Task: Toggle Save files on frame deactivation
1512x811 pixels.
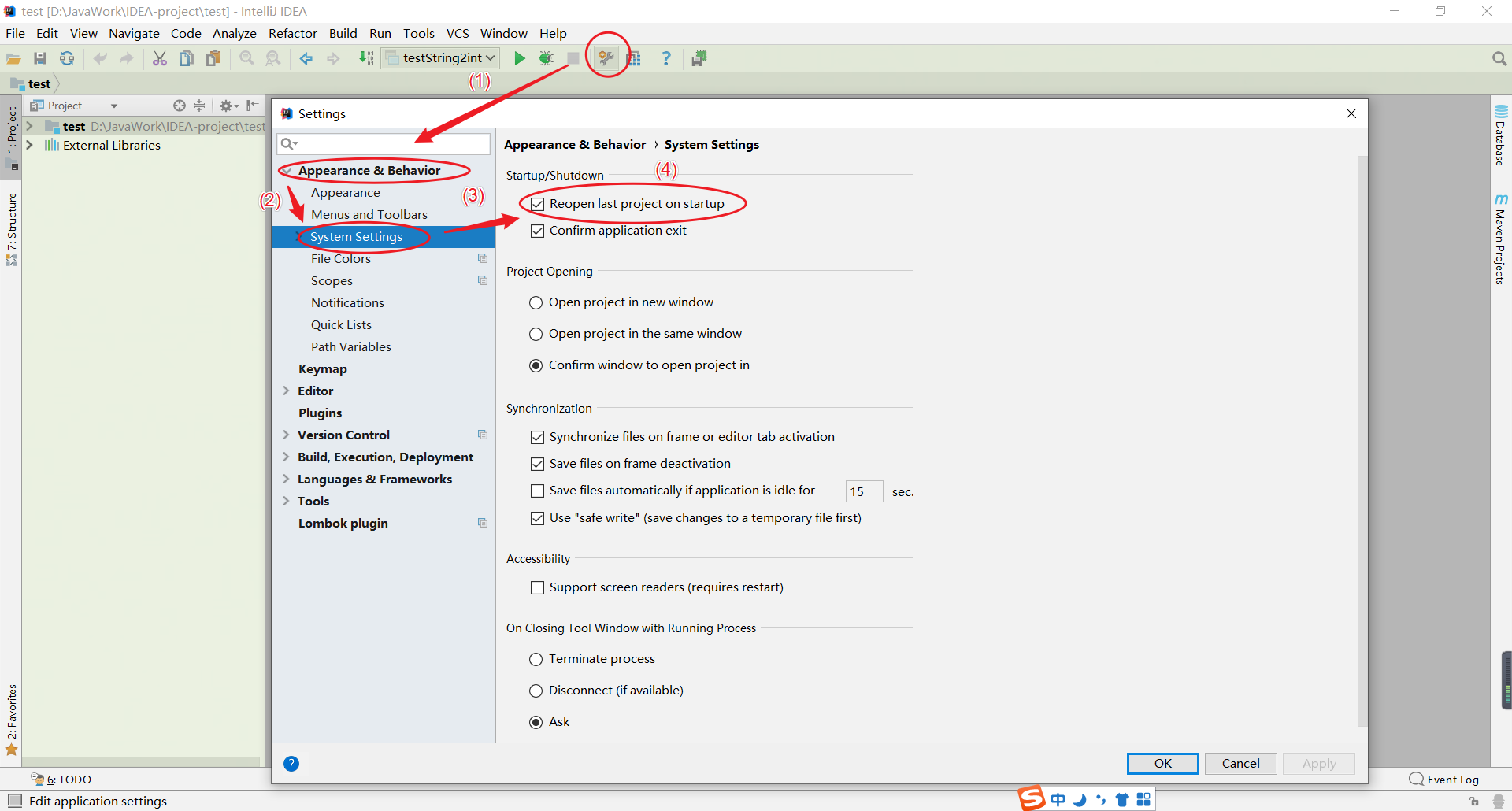Action: (537, 464)
